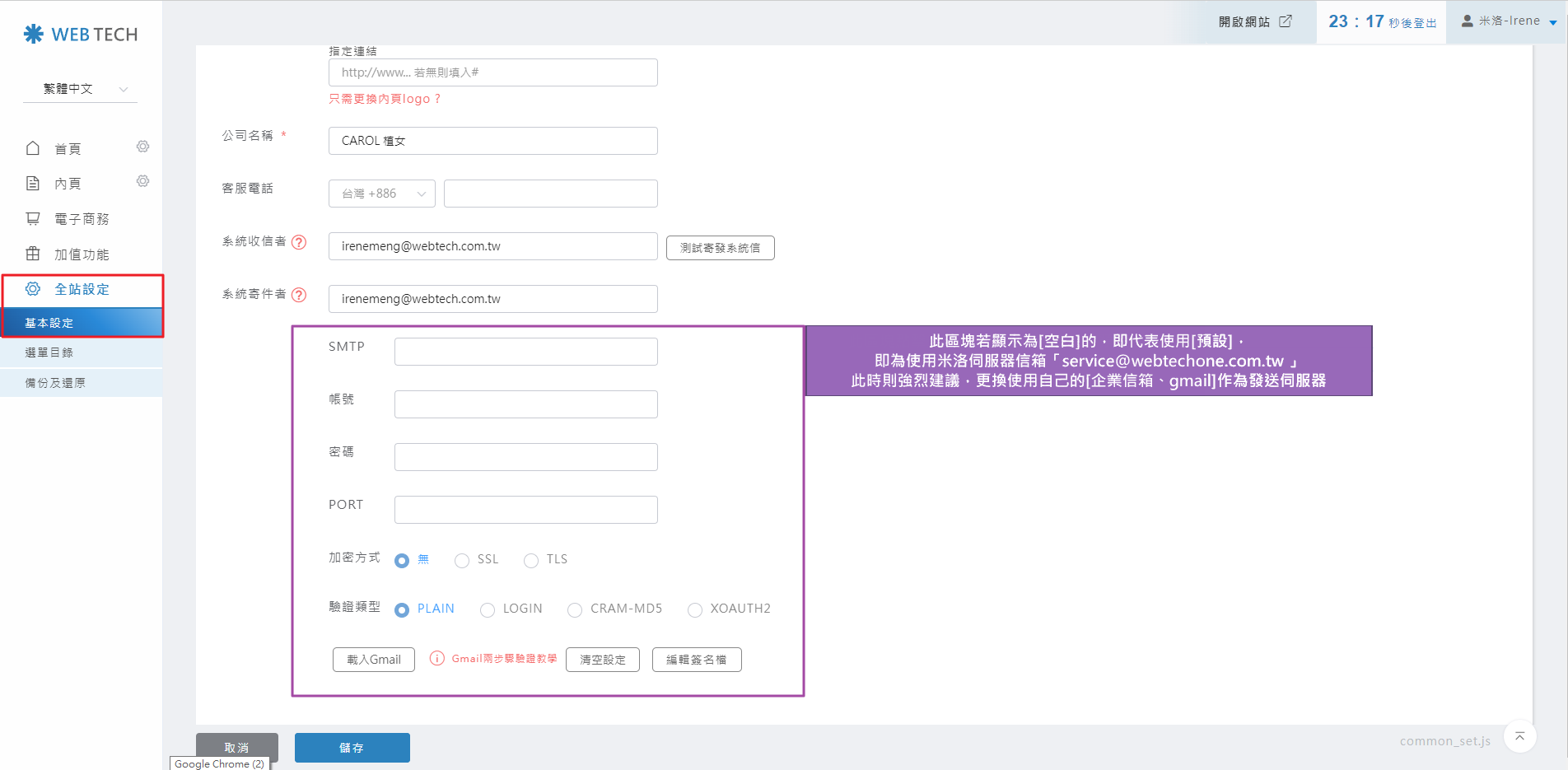Click the 測試寄發系統信 button
The width and height of the screenshot is (1568, 770).
point(720,248)
